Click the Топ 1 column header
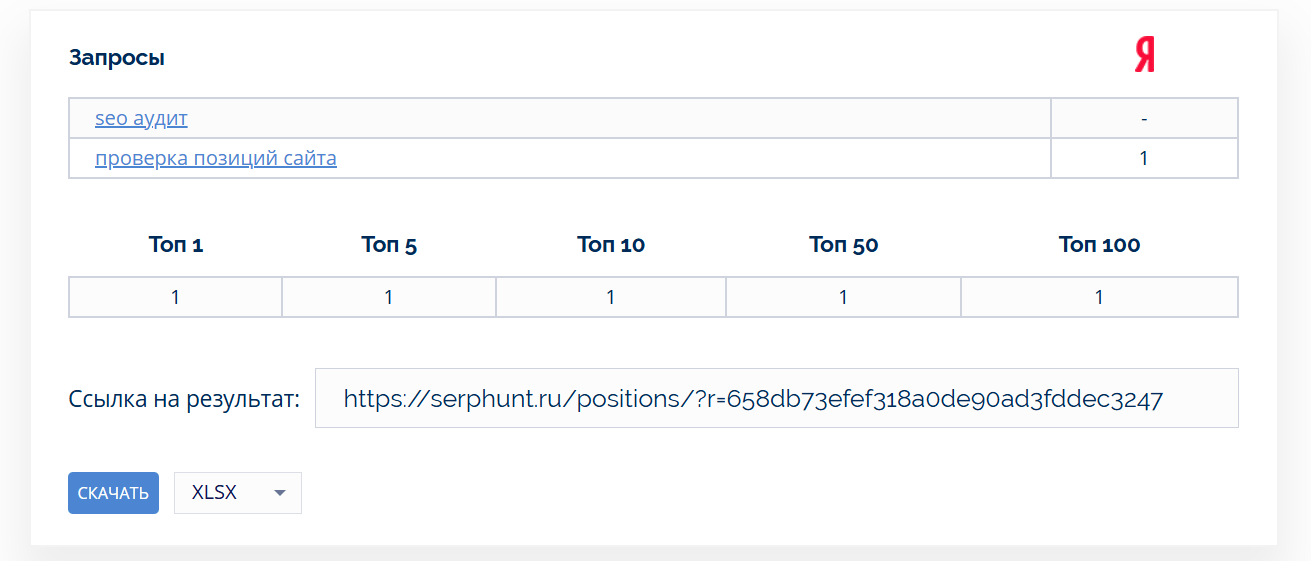Screen dimensions: 1311x561 click(176, 245)
